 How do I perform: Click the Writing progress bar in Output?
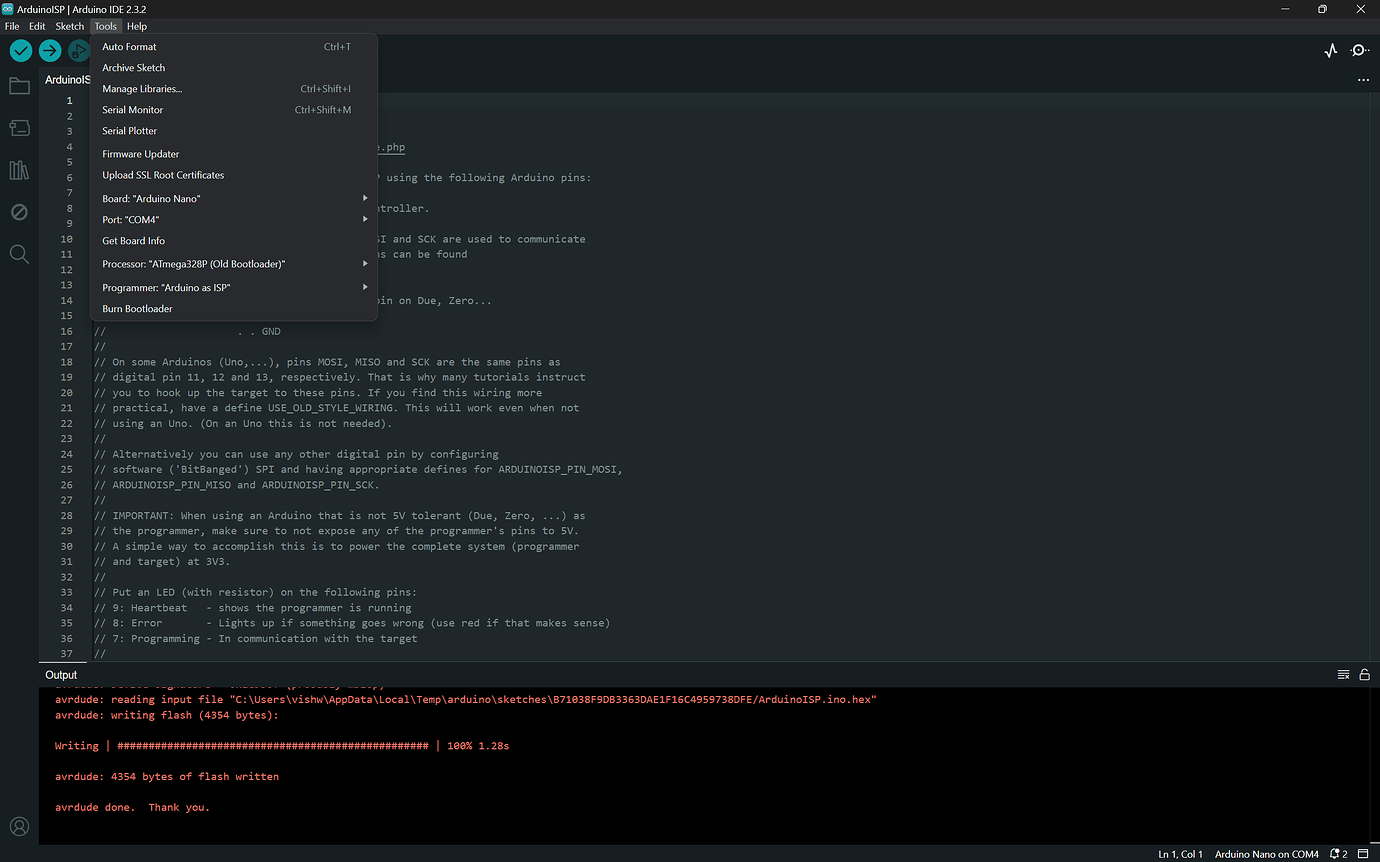(x=280, y=745)
